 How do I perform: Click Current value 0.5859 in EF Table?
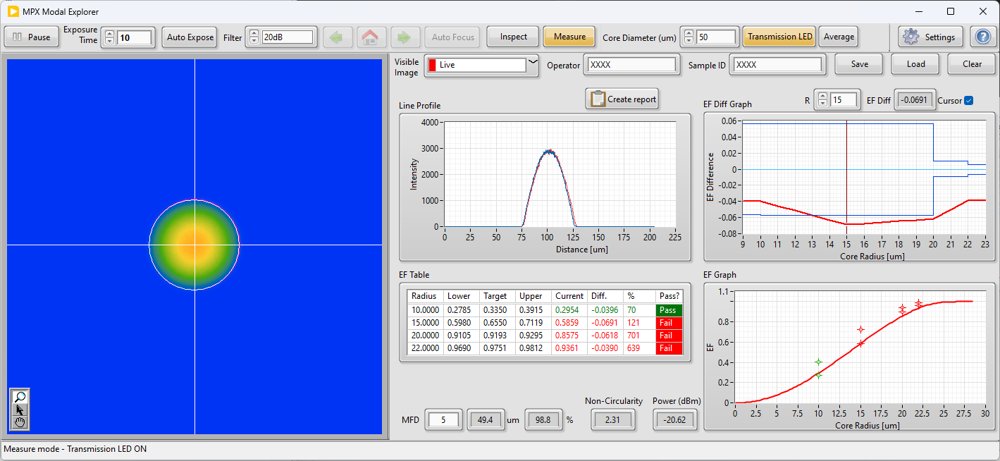click(567, 323)
